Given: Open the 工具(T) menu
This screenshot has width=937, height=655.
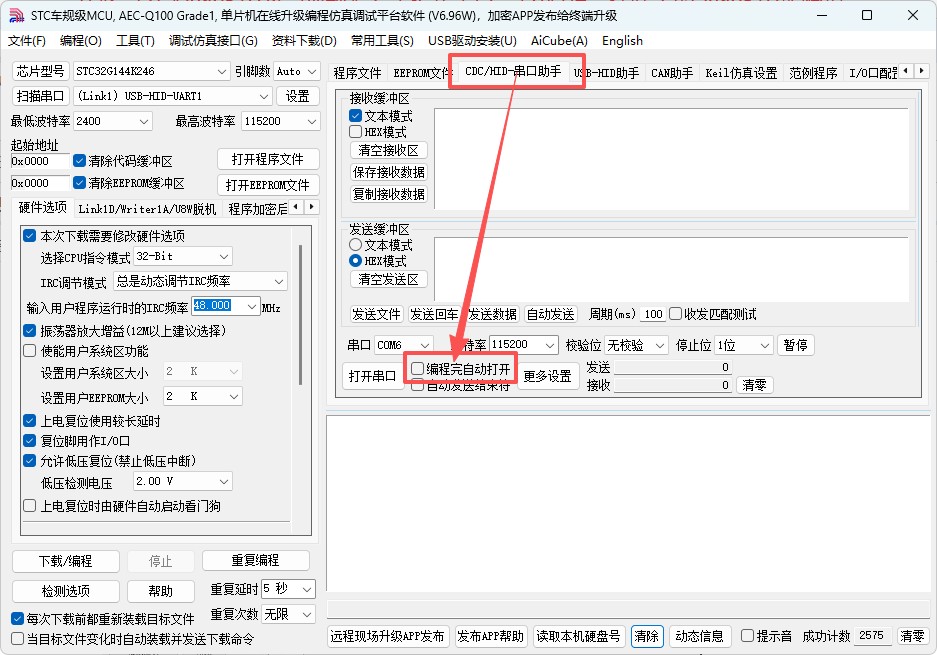Looking at the screenshot, I should 135,41.
